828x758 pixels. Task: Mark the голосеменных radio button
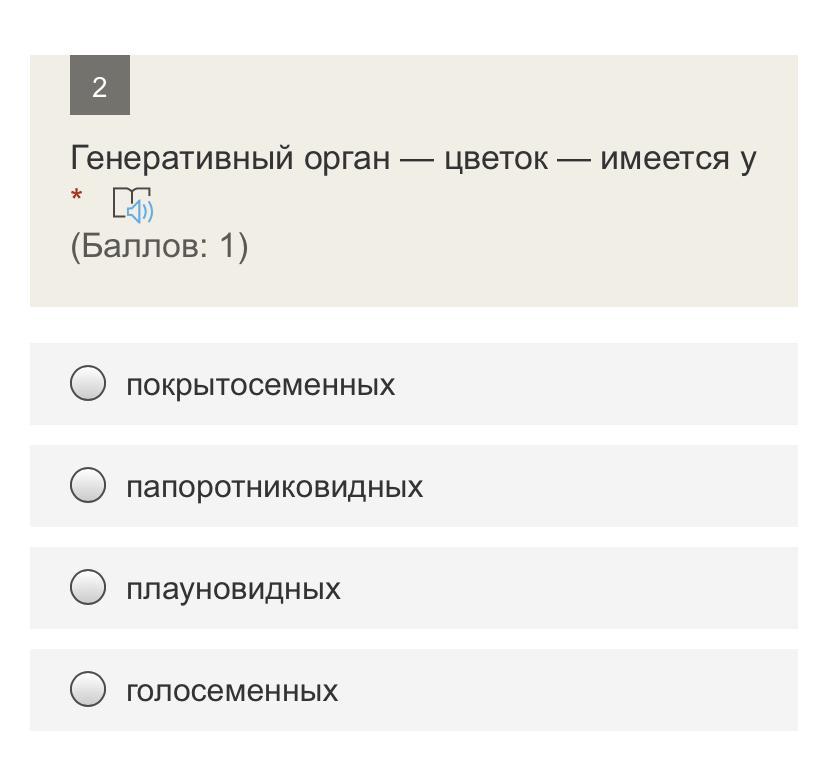(x=88, y=690)
